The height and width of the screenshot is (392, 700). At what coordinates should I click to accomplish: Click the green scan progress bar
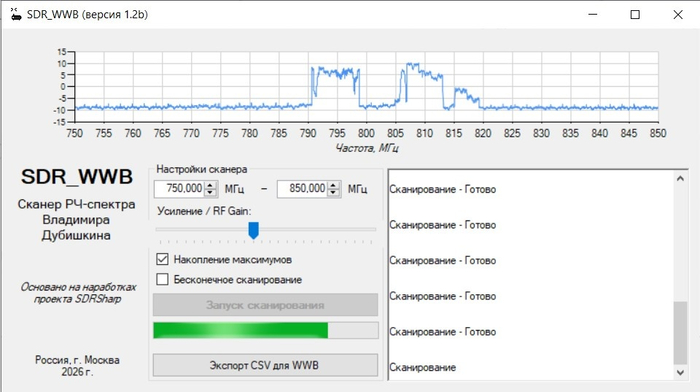(266, 331)
